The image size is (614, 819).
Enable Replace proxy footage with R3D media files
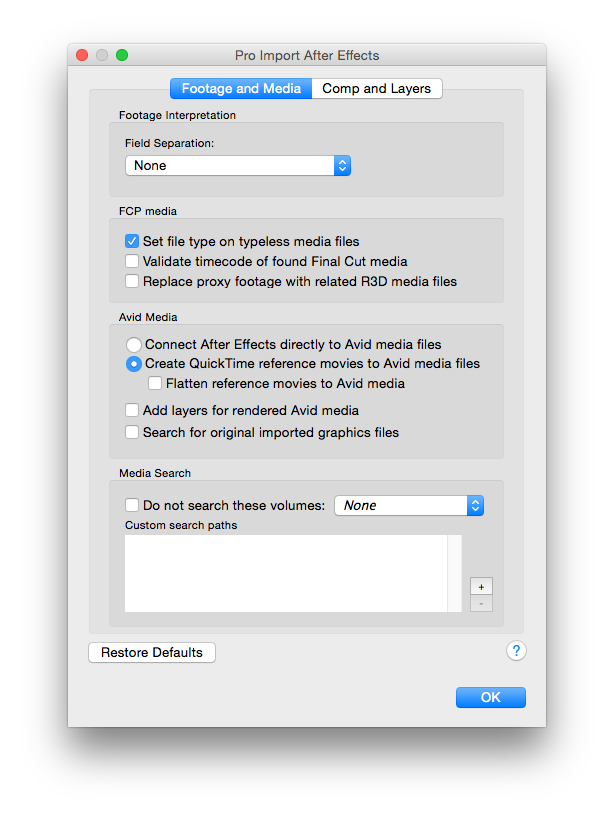coord(132,281)
